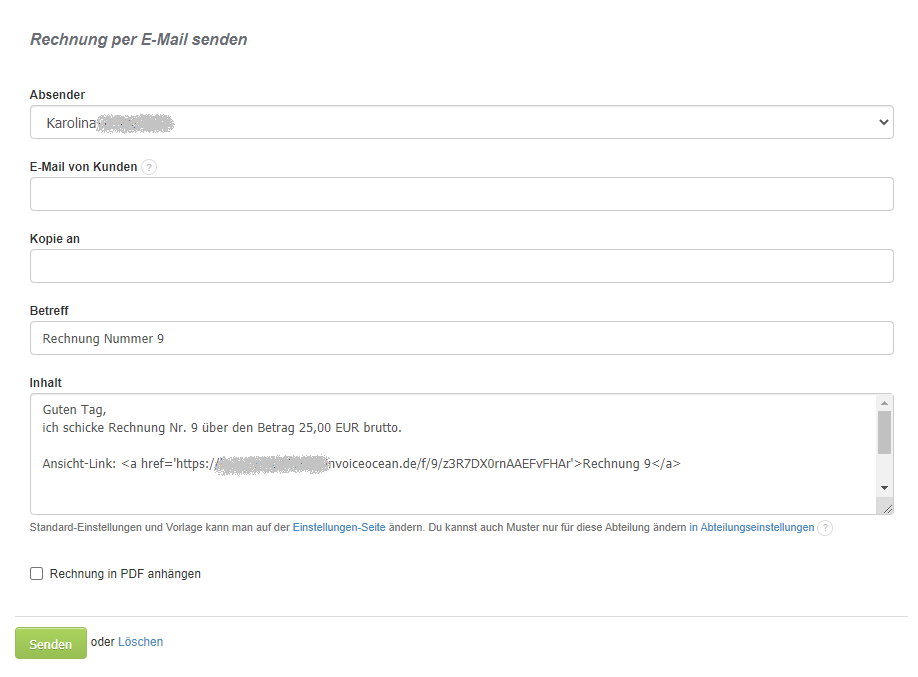Click the Löschen link
This screenshot has height=677, width=918.
point(140,642)
